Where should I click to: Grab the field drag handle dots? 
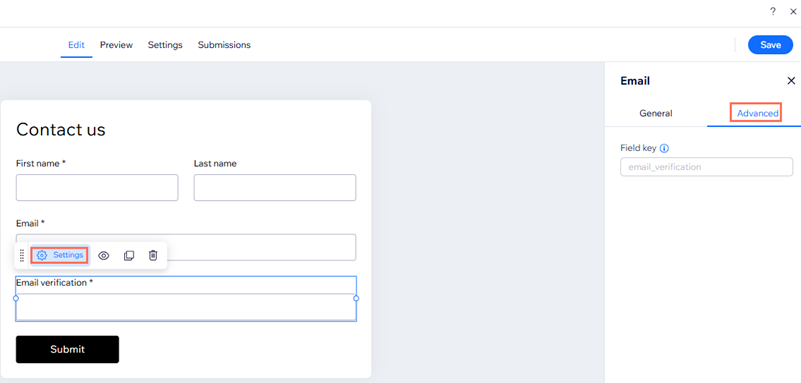point(22,255)
